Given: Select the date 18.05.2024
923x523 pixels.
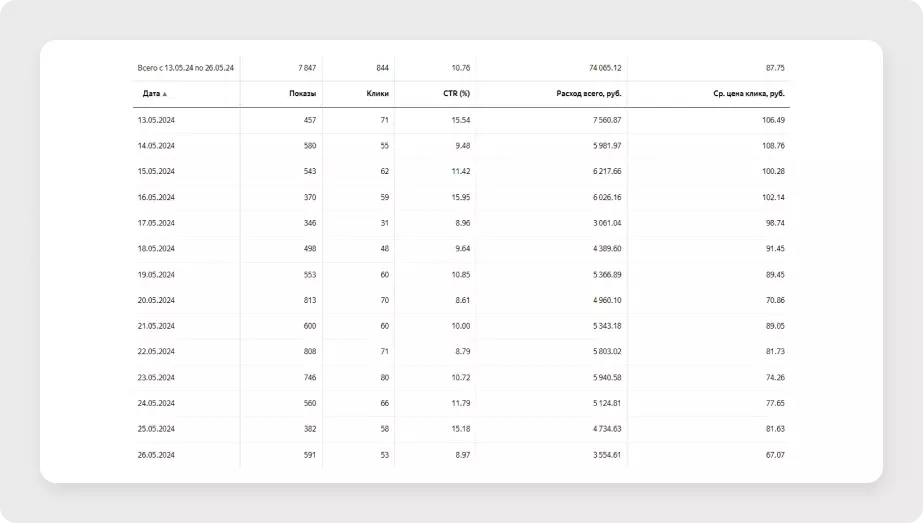Looking at the screenshot, I should [x=156, y=249].
